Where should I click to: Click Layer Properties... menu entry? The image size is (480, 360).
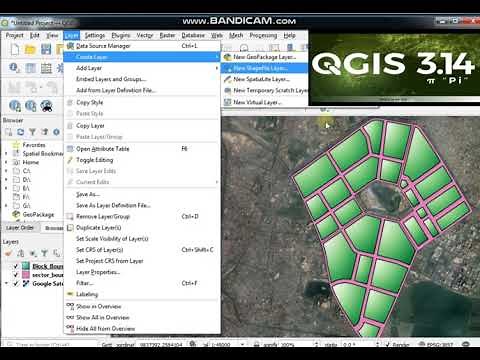(142, 272)
